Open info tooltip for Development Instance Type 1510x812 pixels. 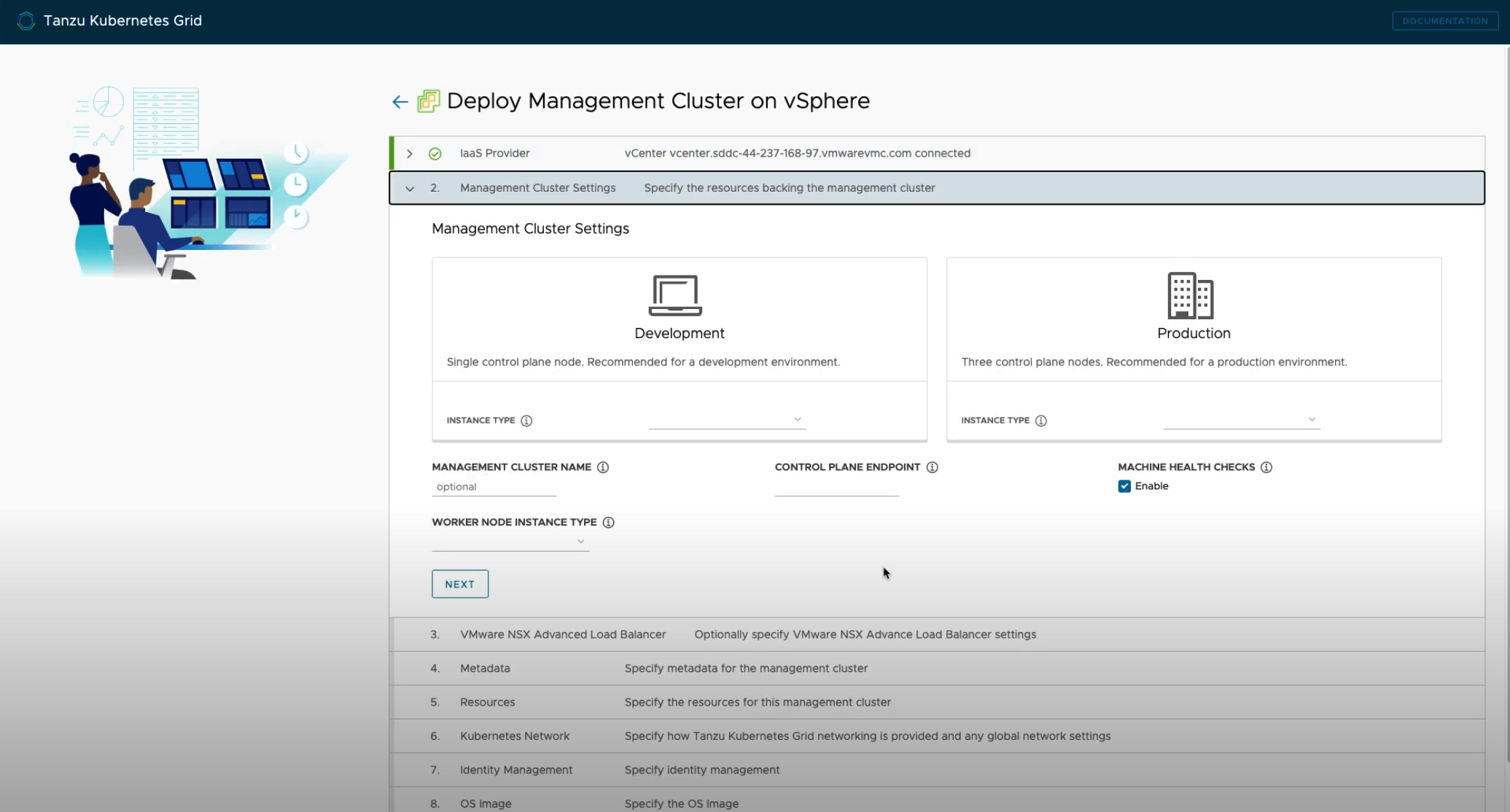click(x=526, y=421)
